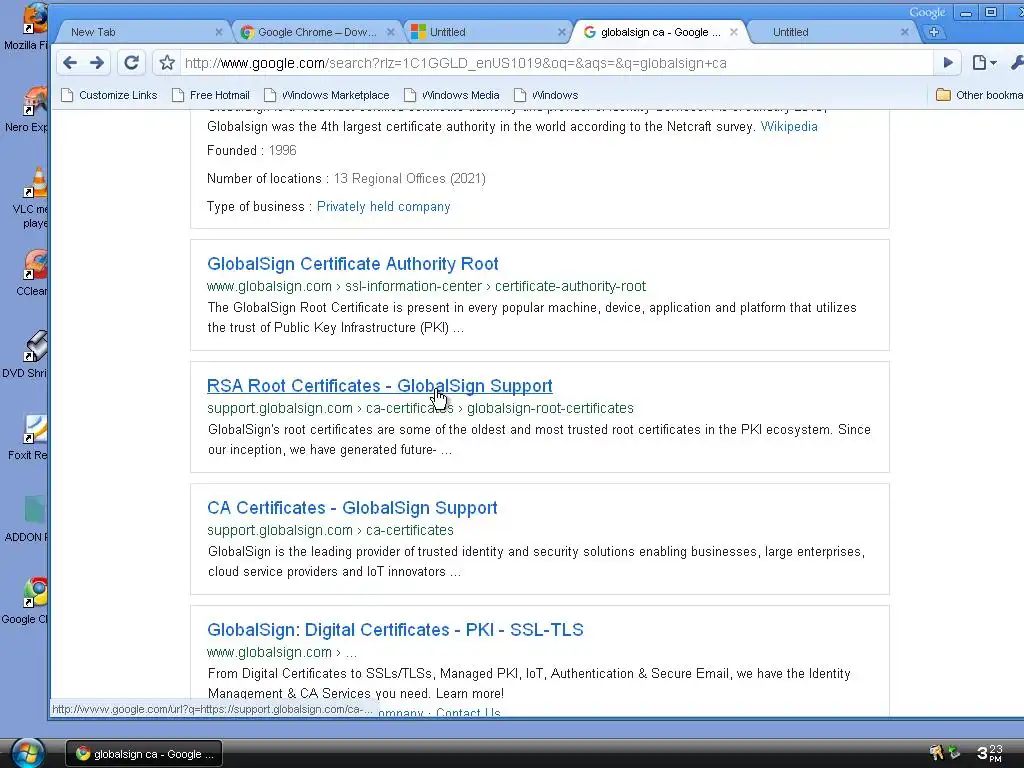Image resolution: width=1024 pixels, height=768 pixels.
Task: Click globalsign ca - Google taskbar button
Action: [x=144, y=754]
